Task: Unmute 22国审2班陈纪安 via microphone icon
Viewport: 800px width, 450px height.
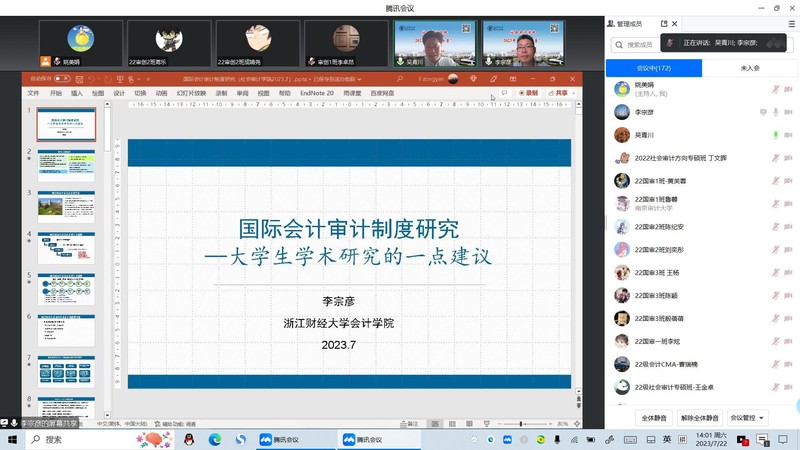Action: tap(775, 226)
